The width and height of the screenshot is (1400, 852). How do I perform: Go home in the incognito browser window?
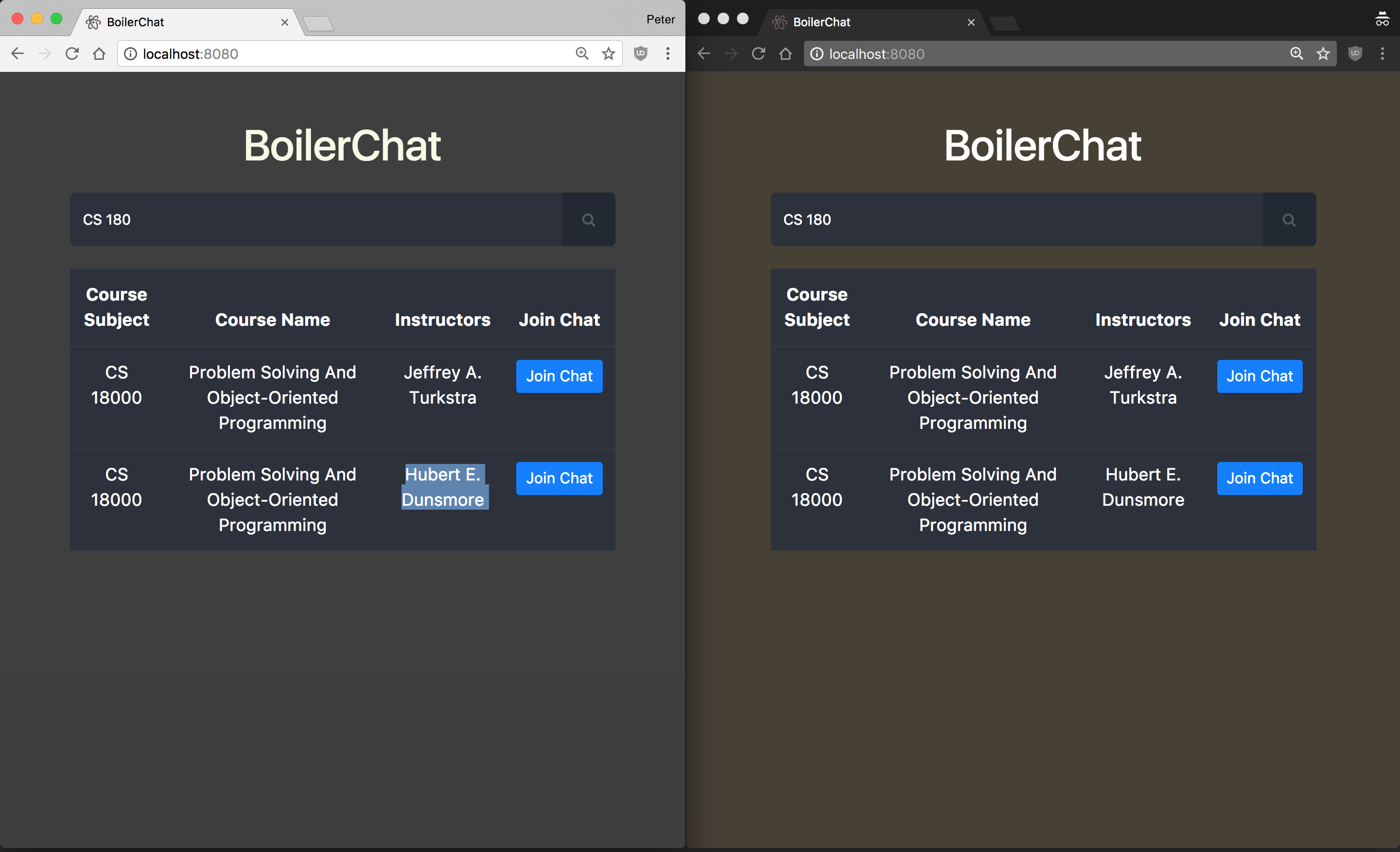point(785,54)
